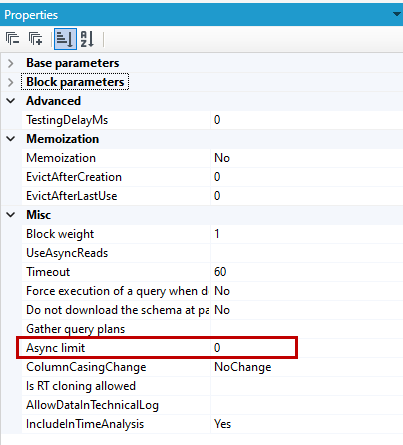
Task: Click the collapse all categories icon
Action: (x=13, y=39)
